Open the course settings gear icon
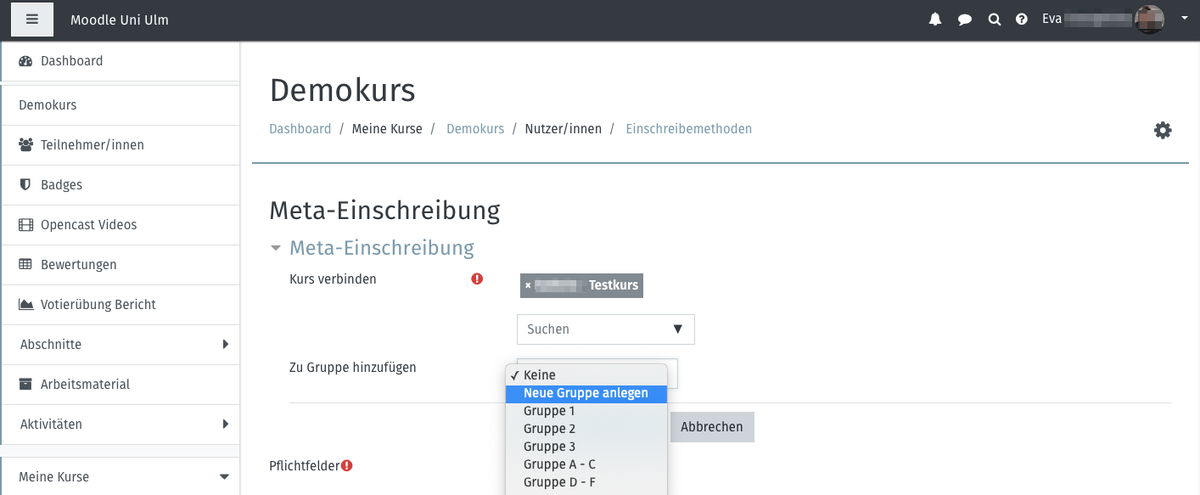Screen dimensions: 1200x495 point(1162,130)
